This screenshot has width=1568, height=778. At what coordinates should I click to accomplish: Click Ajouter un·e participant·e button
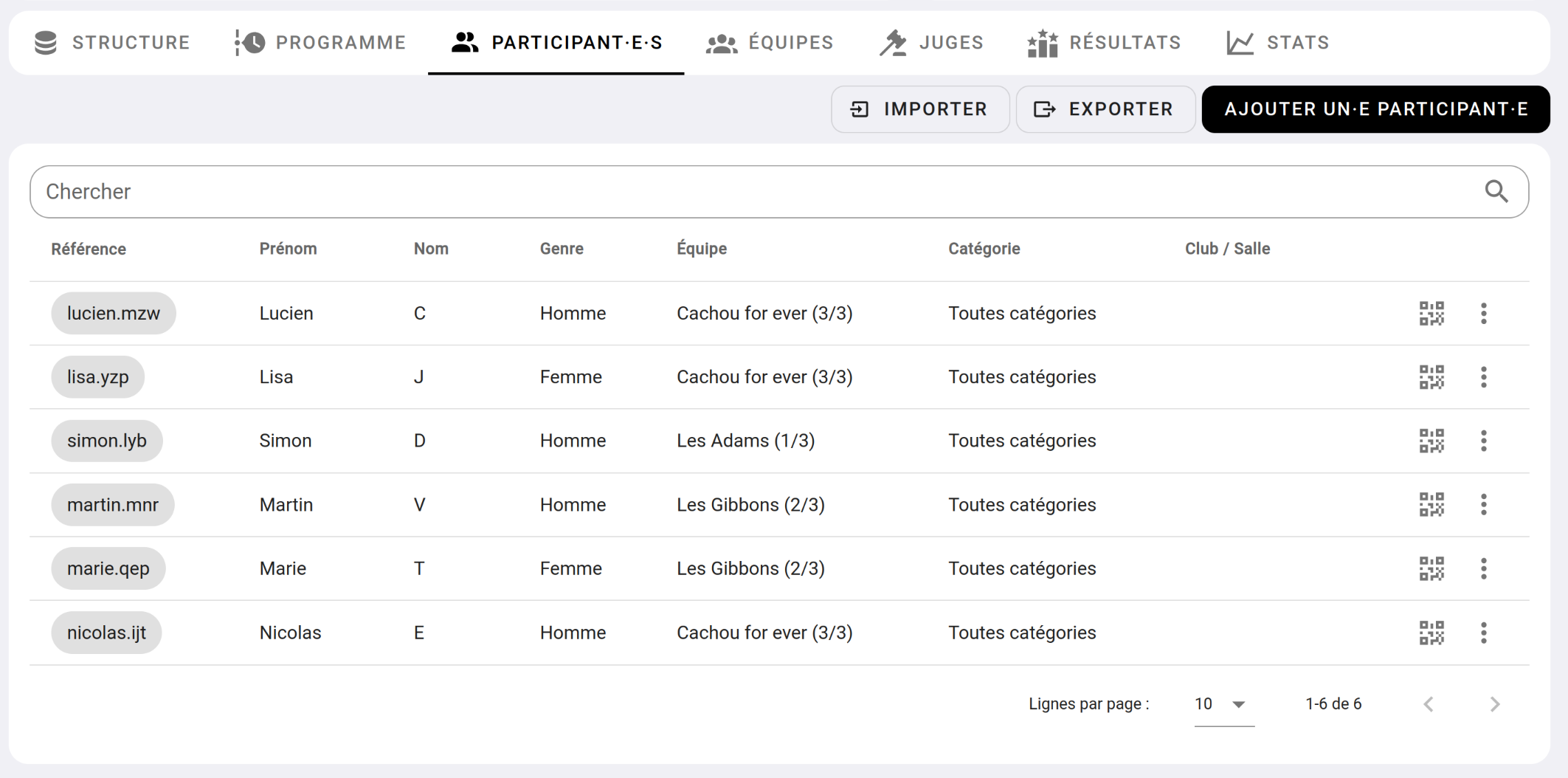[x=1375, y=109]
